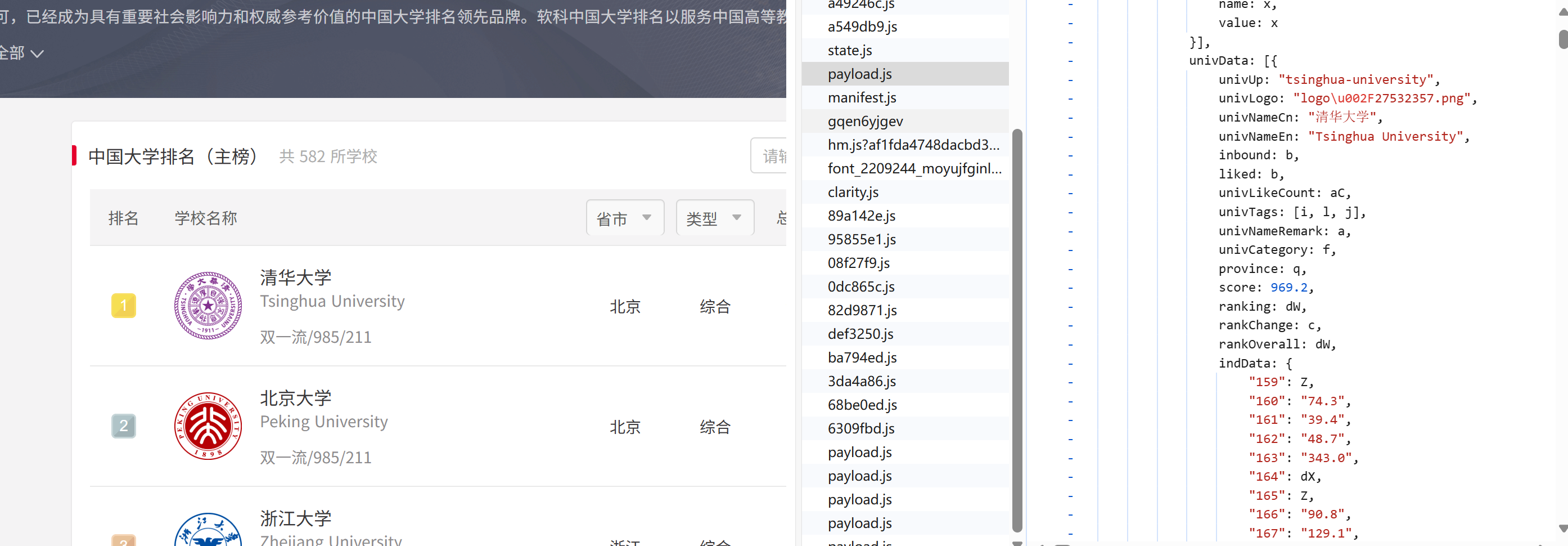Click the 共 582 所学校 count text

[328, 156]
